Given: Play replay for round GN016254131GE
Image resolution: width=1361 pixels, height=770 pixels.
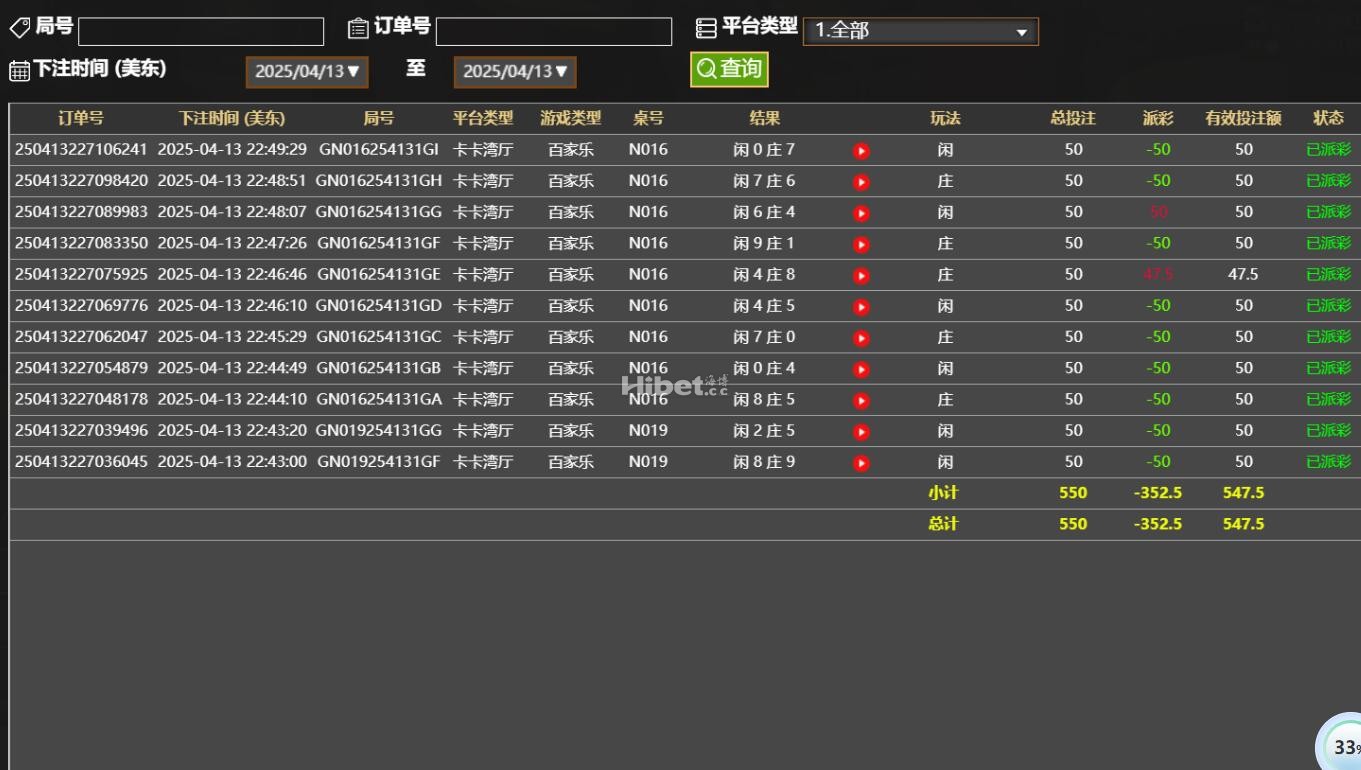Looking at the screenshot, I should (x=861, y=275).
